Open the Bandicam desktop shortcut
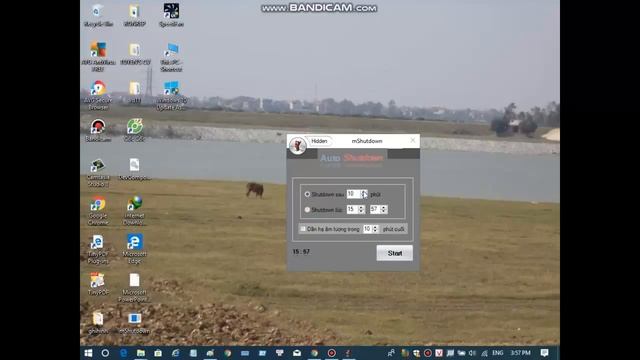 click(x=98, y=130)
